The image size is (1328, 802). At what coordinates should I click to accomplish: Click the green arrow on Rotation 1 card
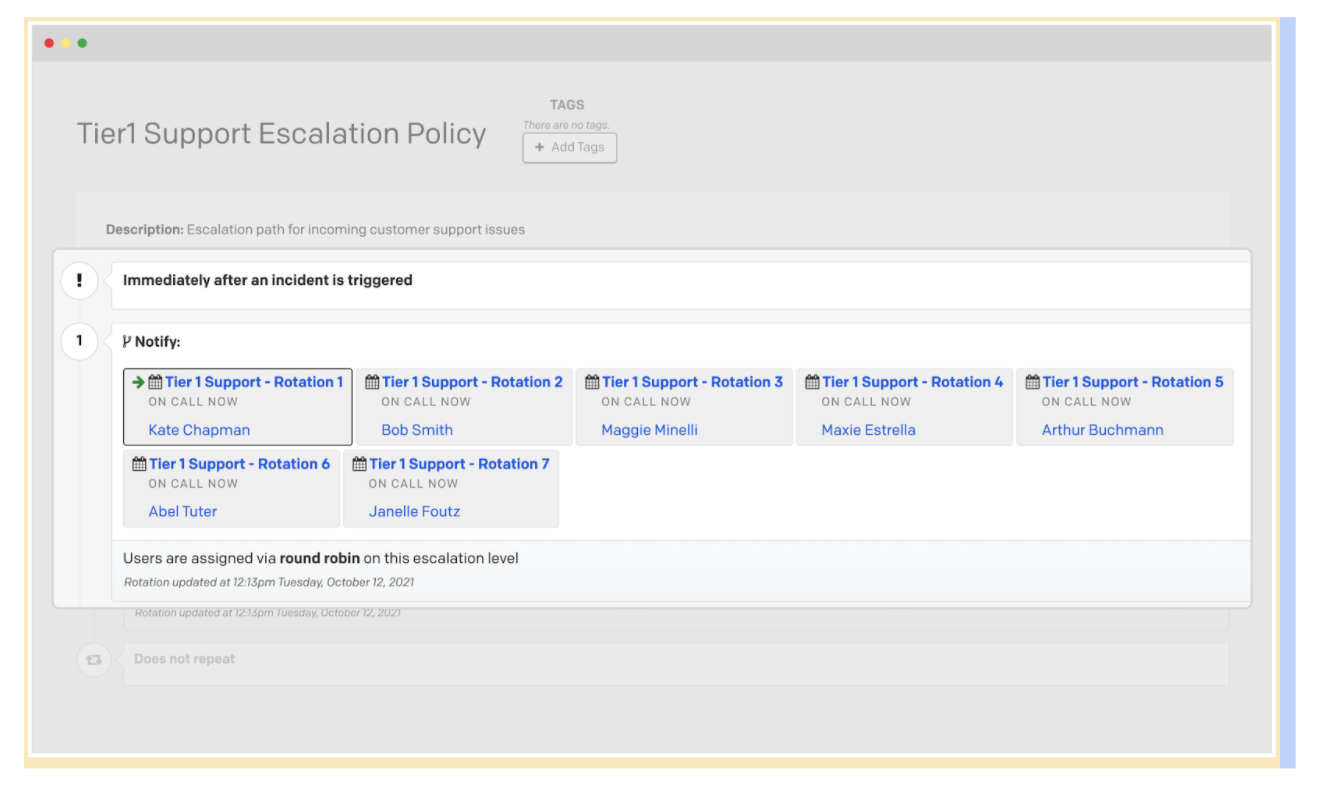click(138, 382)
